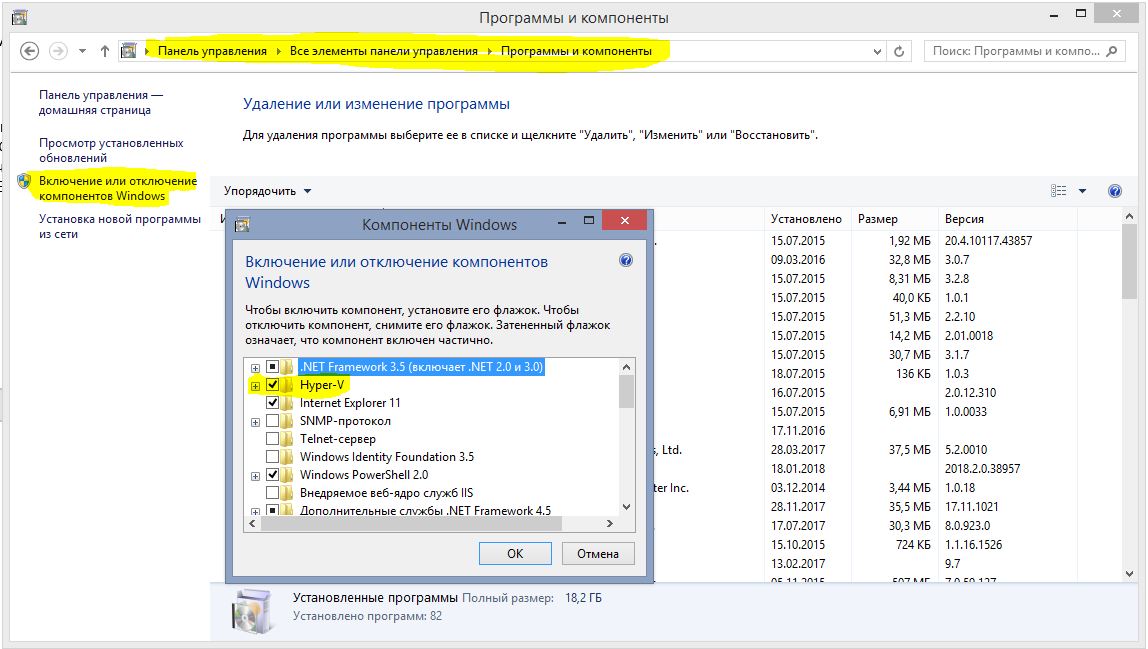Click the Forward navigation arrow

point(58,51)
